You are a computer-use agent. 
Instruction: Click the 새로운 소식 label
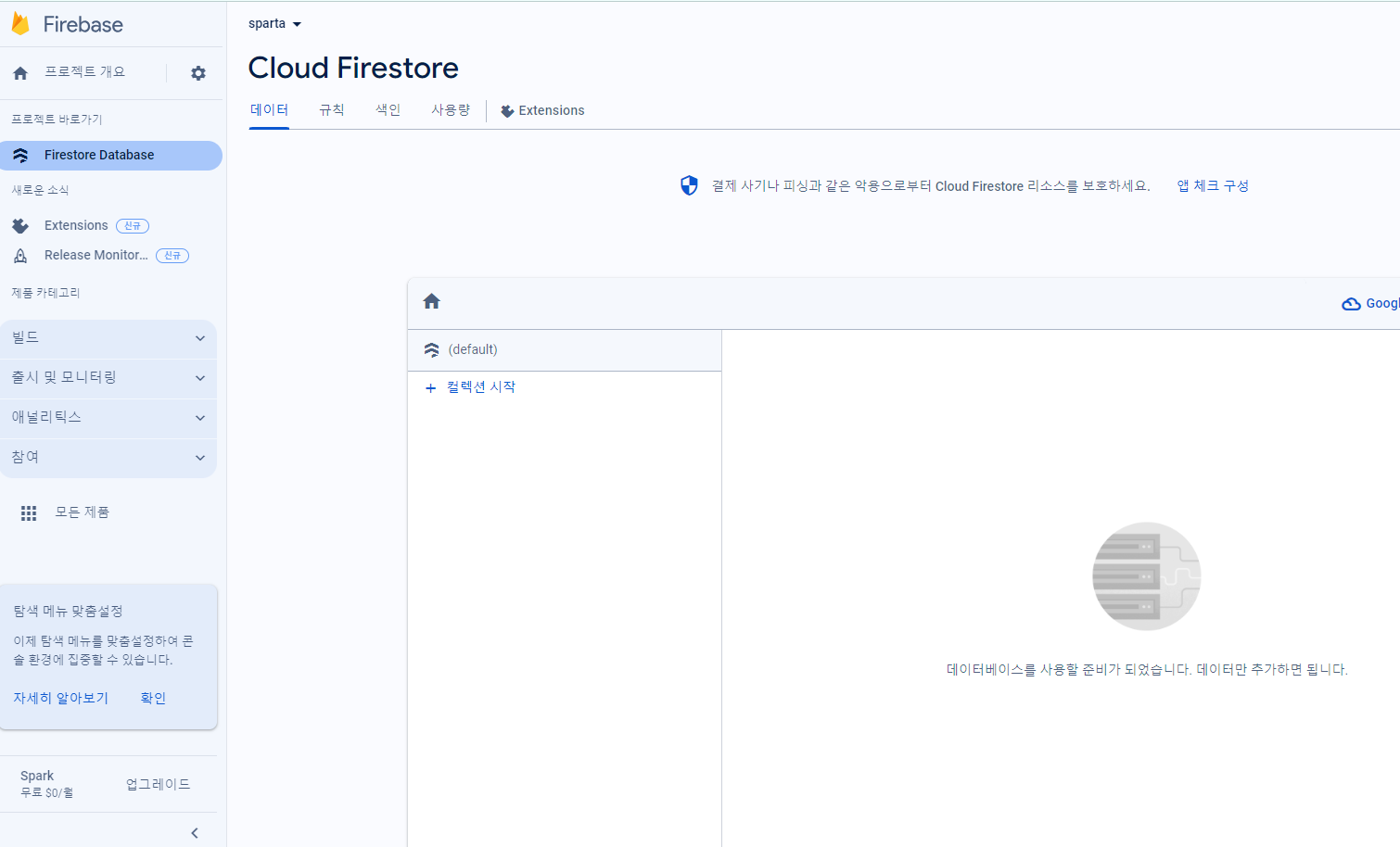[40, 190]
